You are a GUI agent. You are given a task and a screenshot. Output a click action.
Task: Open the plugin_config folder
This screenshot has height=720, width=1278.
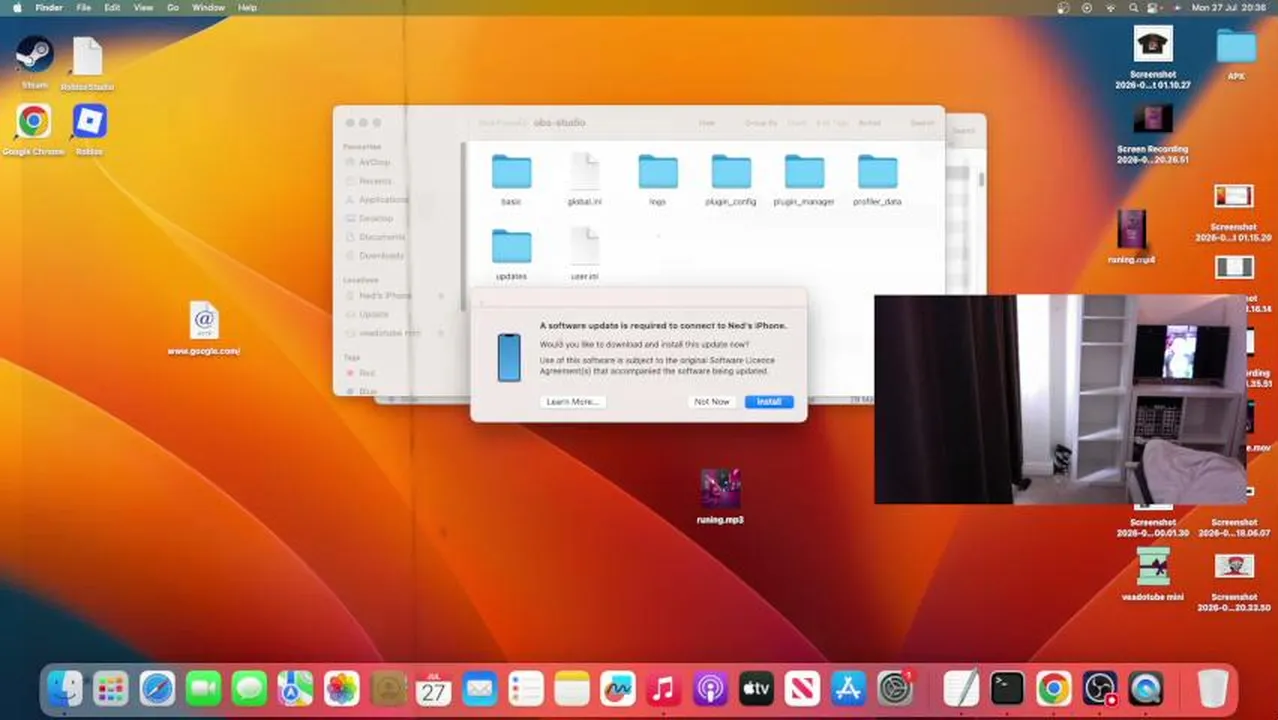(x=731, y=172)
